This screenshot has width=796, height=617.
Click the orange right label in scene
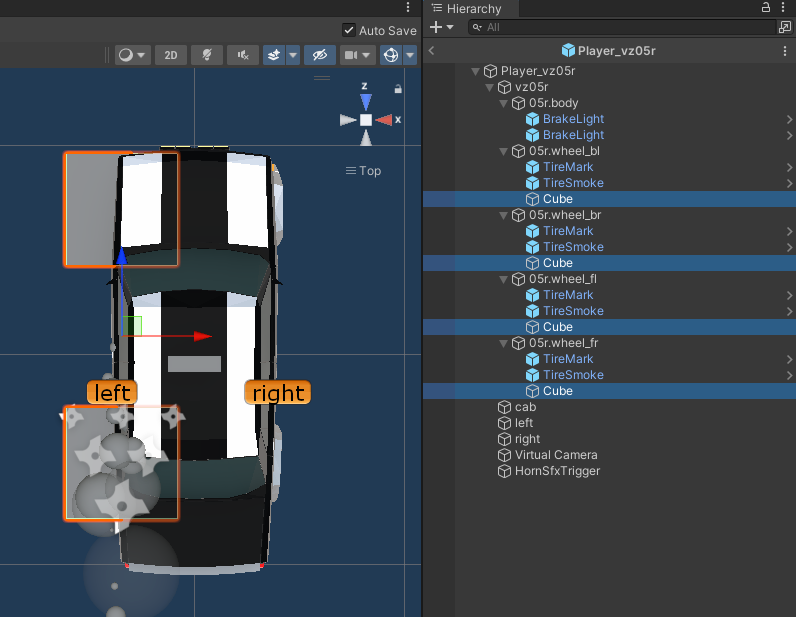coord(278,393)
